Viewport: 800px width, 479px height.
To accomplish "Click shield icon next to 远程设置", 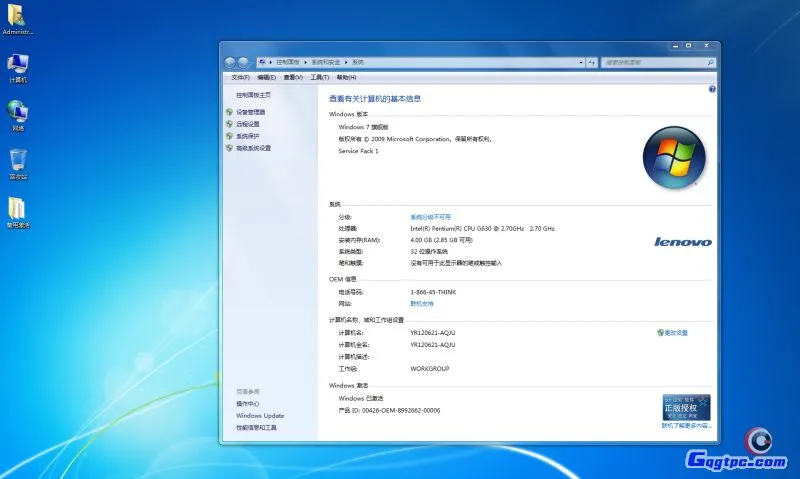I will click(230, 124).
